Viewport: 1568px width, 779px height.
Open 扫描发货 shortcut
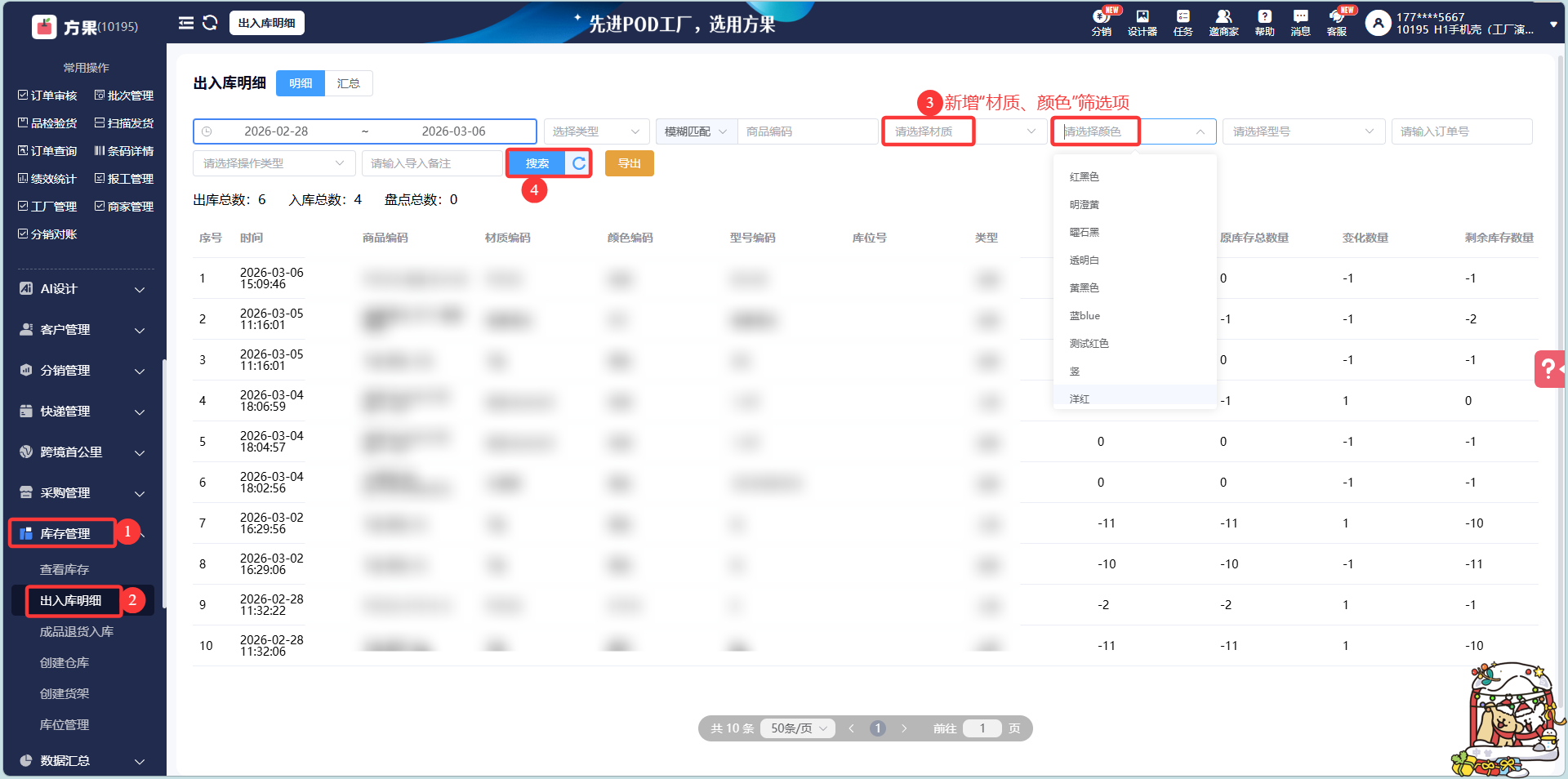[x=124, y=123]
